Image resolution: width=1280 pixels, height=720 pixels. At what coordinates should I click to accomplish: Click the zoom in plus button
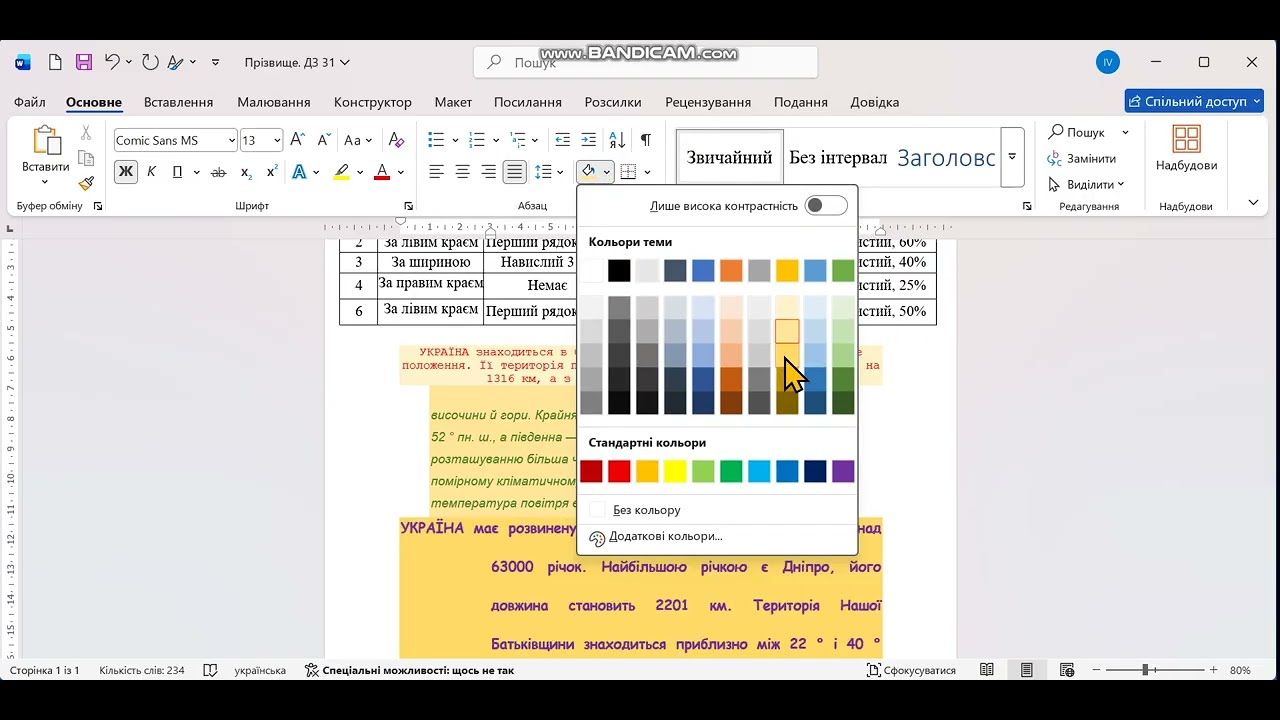tap(1212, 670)
